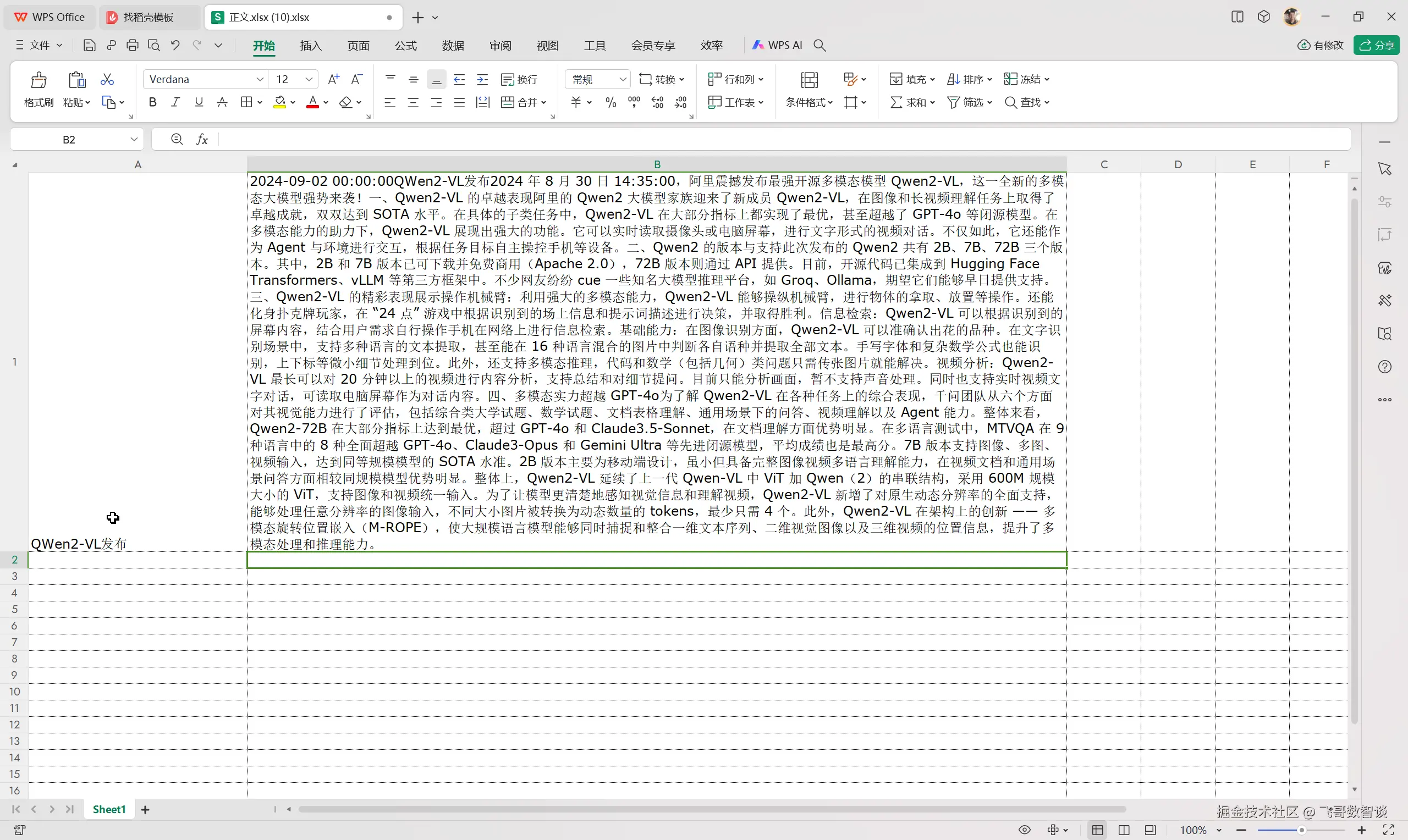1408x840 pixels.
Task: Open the Verdana font name dropdown
Action: click(260, 79)
